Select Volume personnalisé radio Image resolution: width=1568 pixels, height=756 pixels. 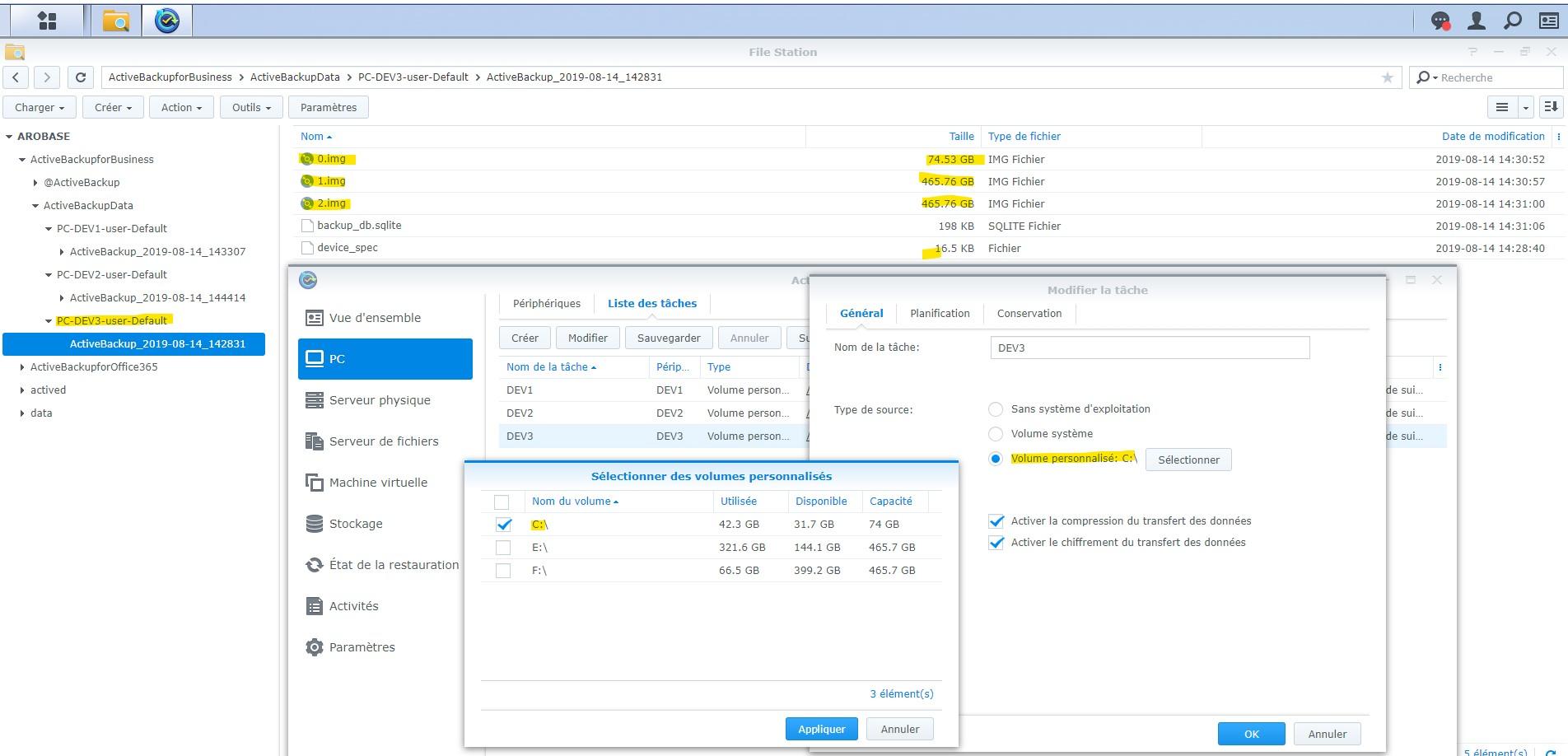[x=996, y=459]
